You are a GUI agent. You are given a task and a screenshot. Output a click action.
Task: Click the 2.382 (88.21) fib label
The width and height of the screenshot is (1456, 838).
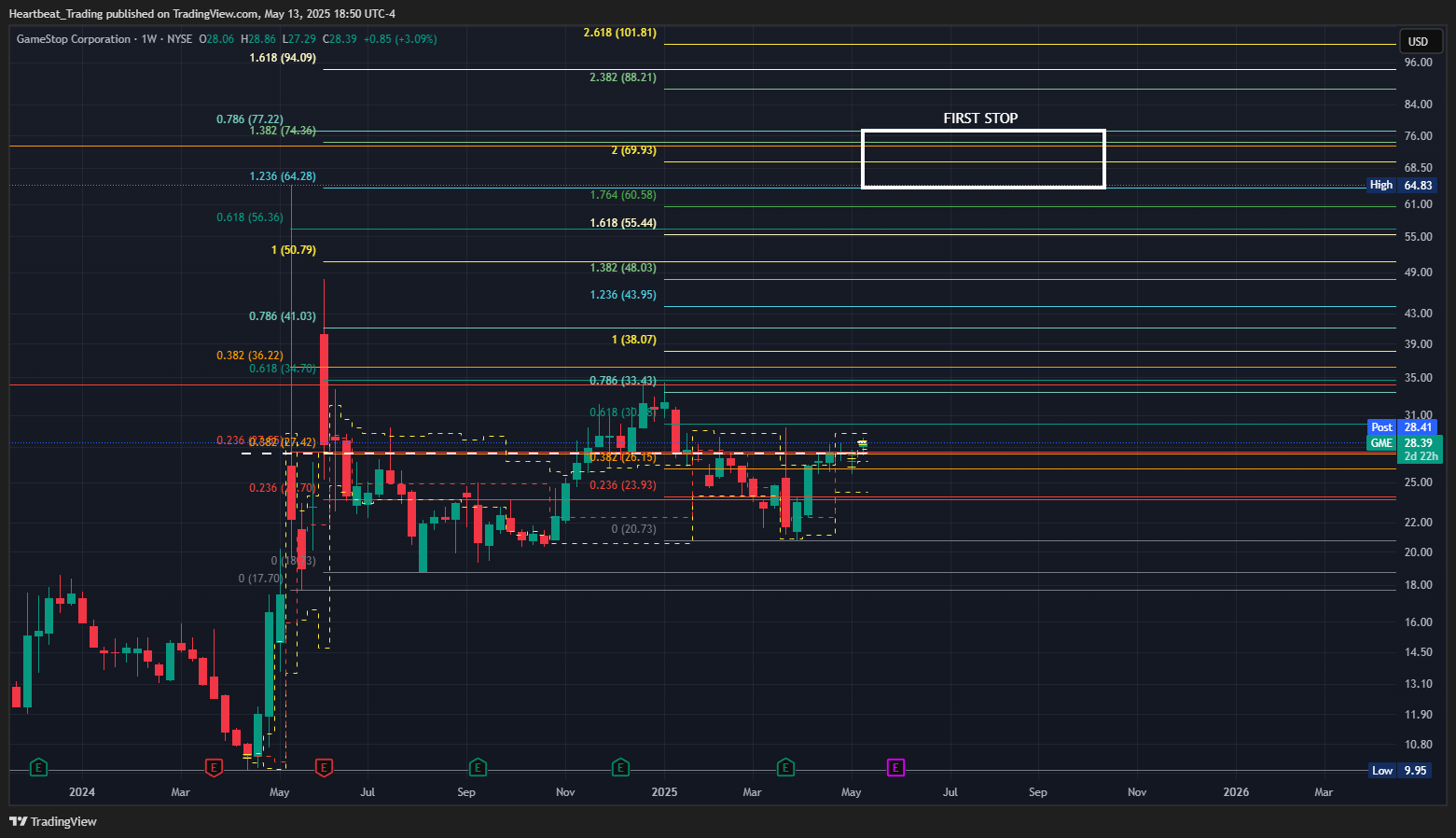[623, 77]
